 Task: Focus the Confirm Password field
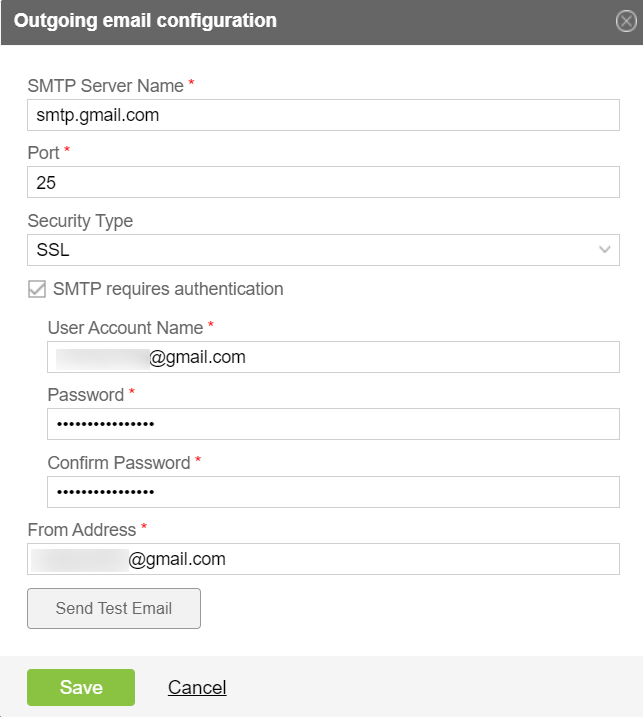333,492
